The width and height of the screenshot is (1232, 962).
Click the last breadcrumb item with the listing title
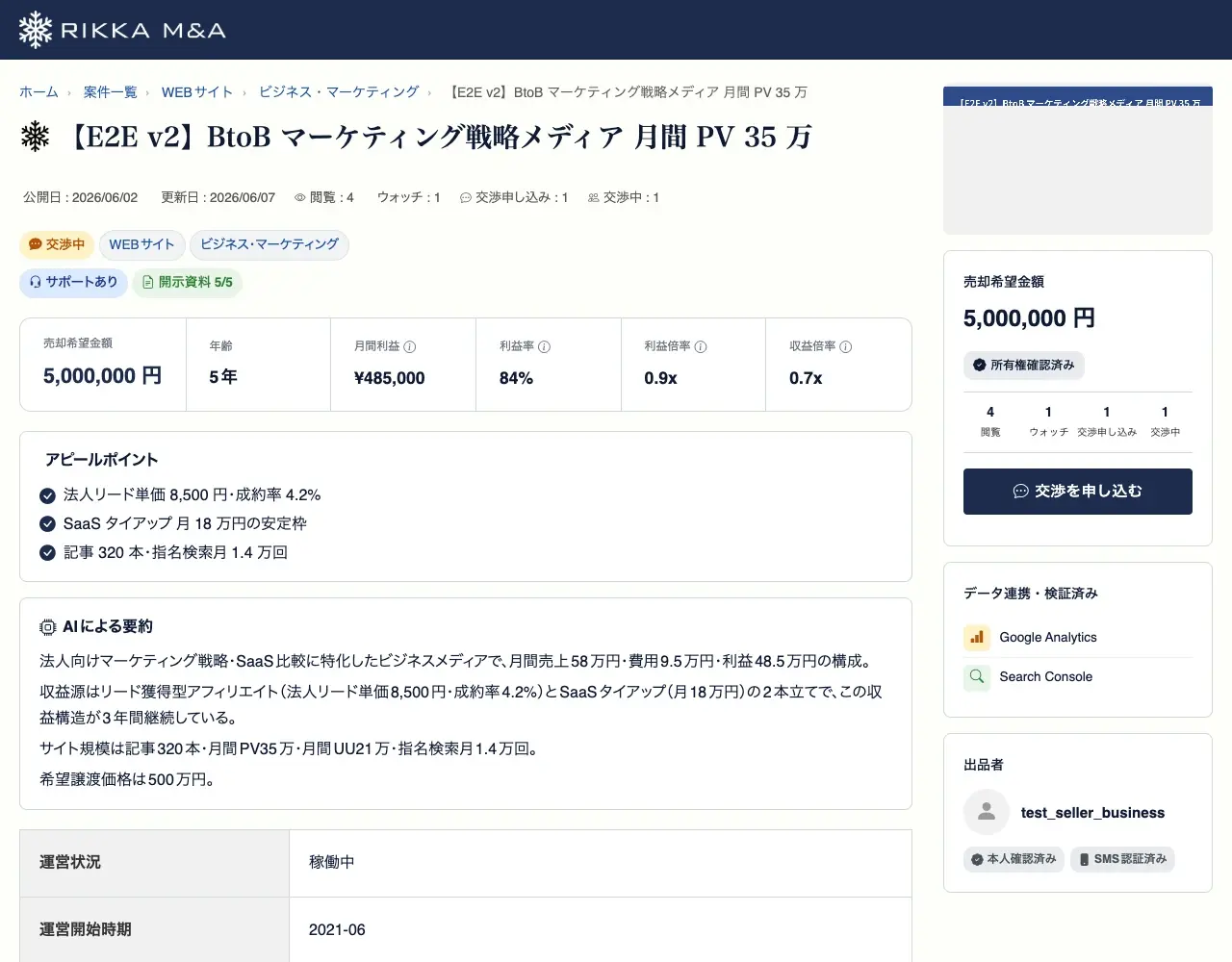tap(629, 92)
